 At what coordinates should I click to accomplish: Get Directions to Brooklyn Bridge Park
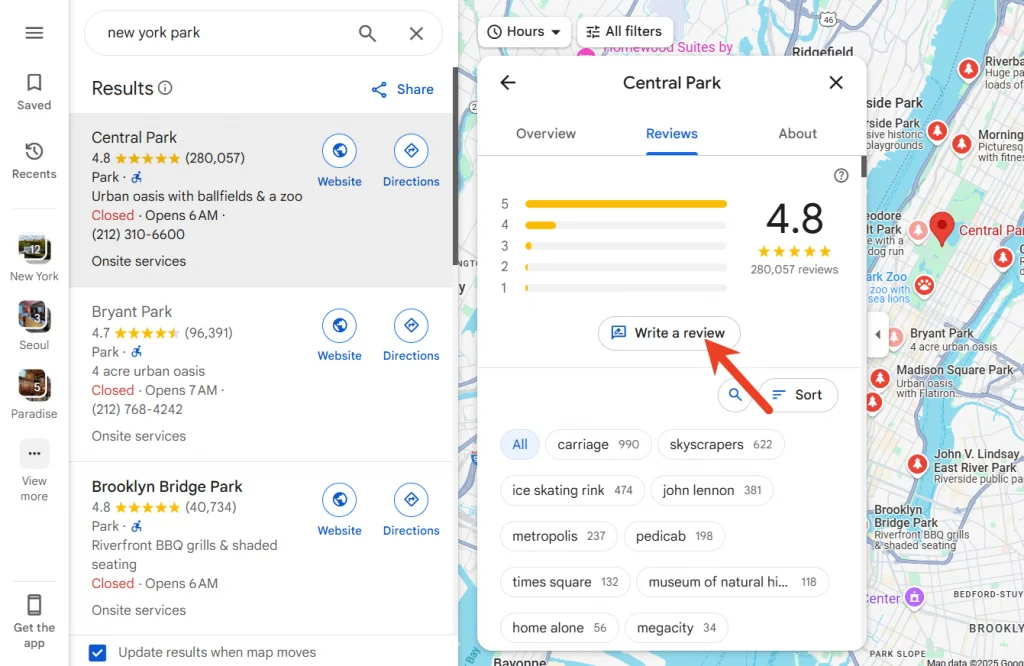click(411, 500)
